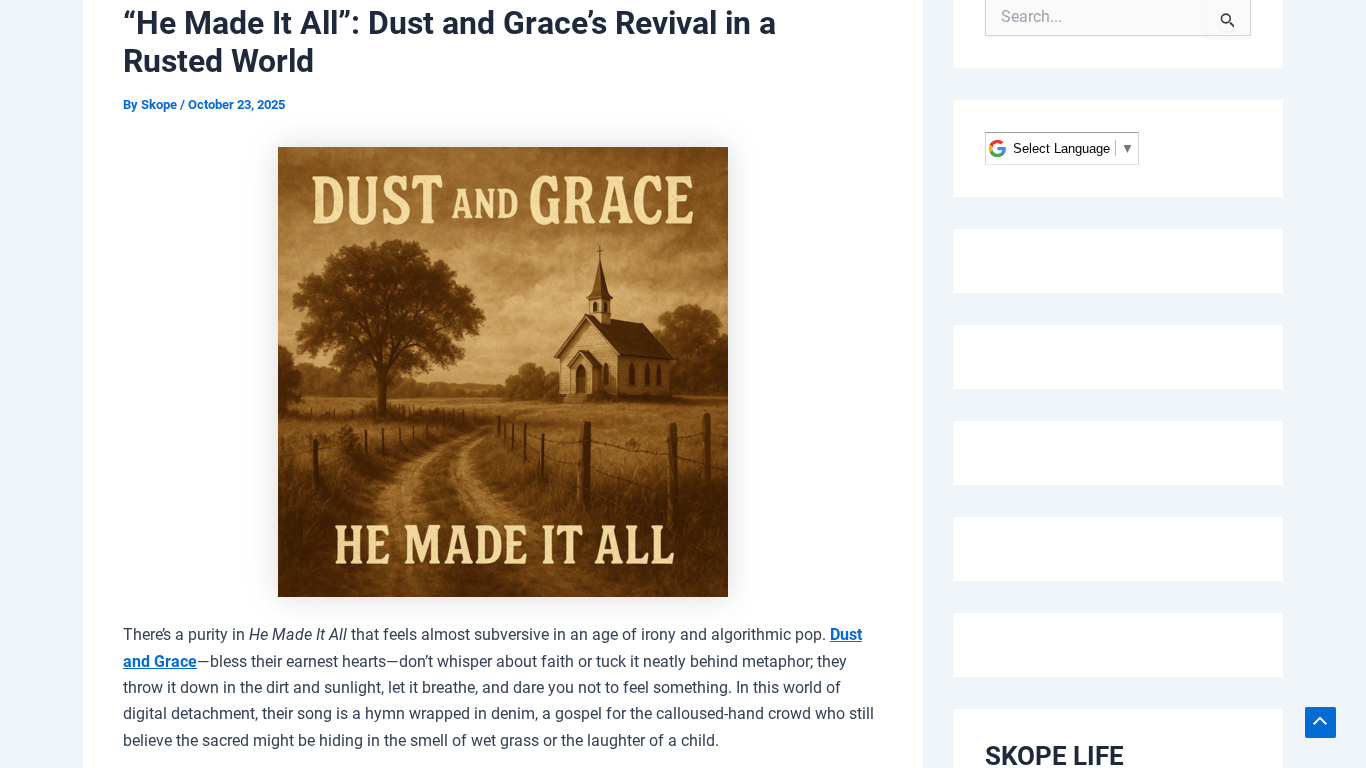Click the Google logo in the language widget
The image size is (1366, 768).
[997, 149]
